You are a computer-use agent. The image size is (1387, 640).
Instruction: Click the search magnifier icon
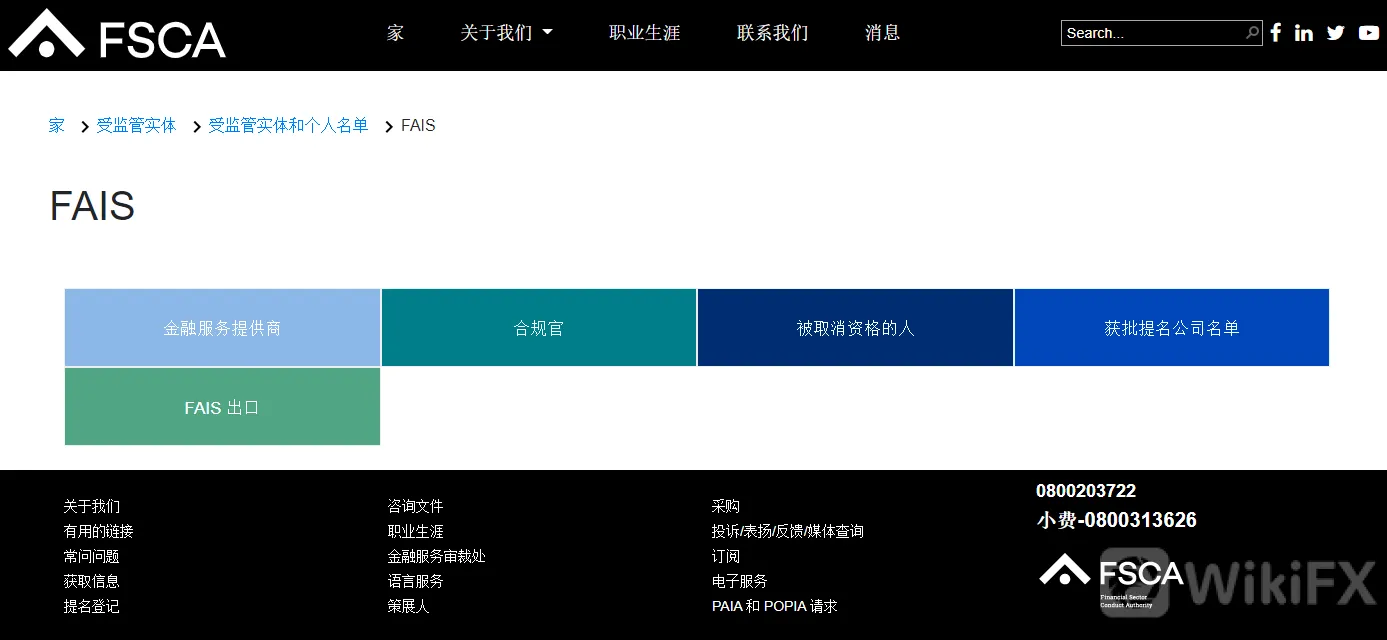1252,33
